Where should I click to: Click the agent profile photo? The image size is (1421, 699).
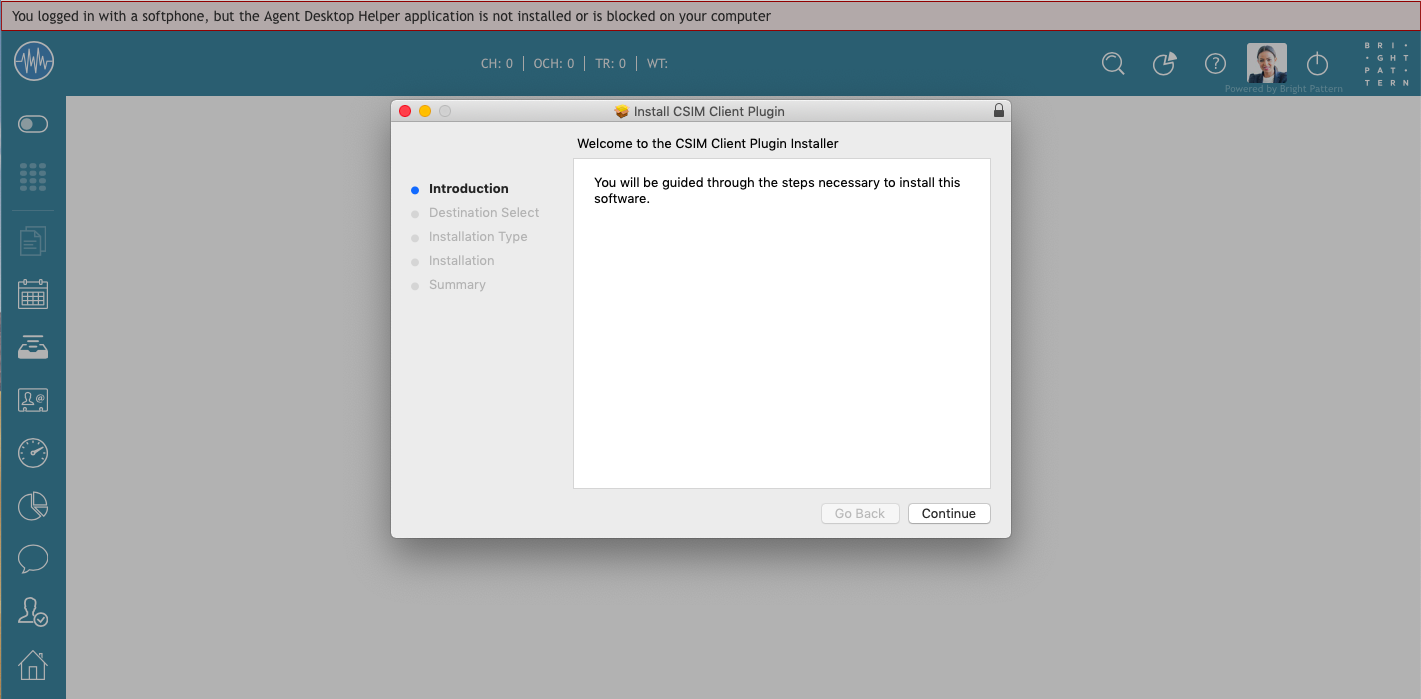[1267, 63]
